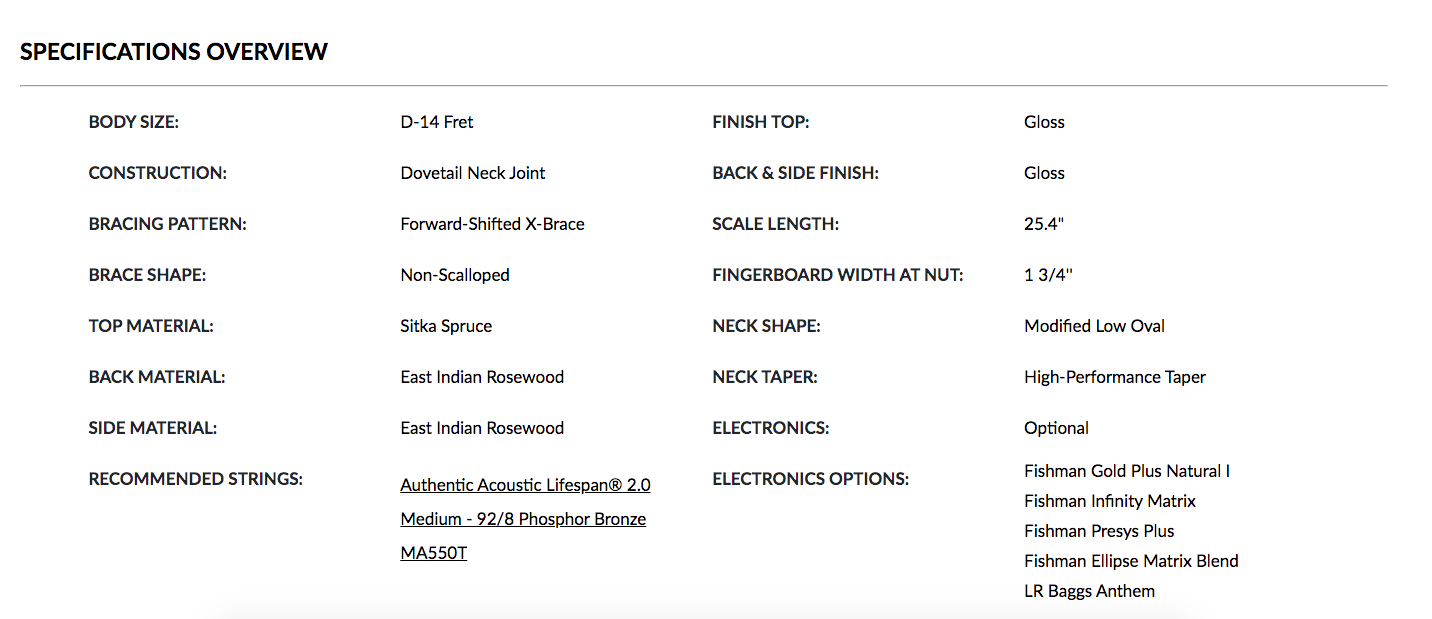Select the LR Baggs Anthem option
1432x619 pixels.
pyautogui.click(x=1089, y=591)
